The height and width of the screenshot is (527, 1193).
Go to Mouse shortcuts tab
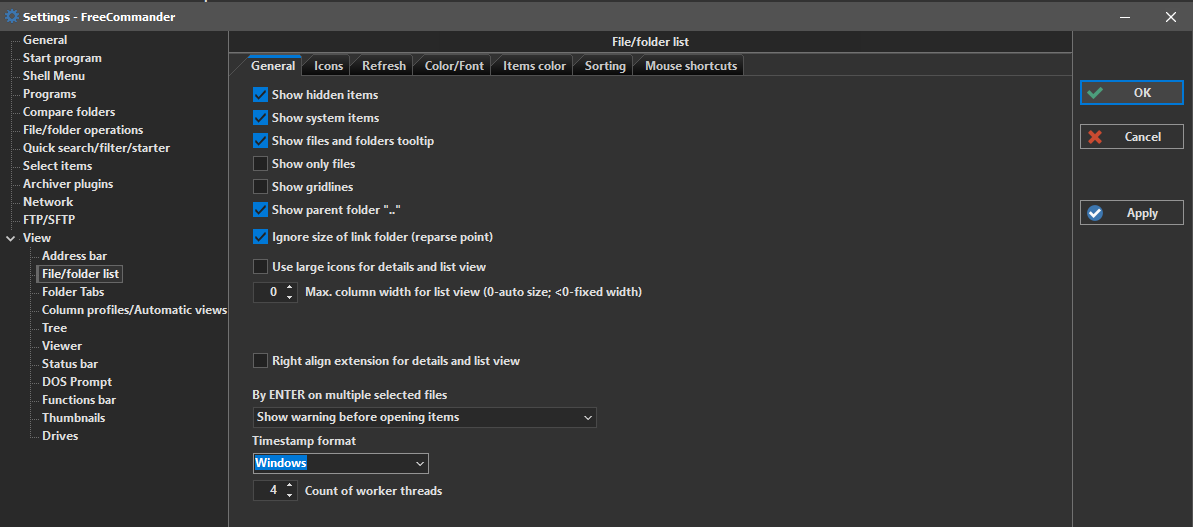690,66
